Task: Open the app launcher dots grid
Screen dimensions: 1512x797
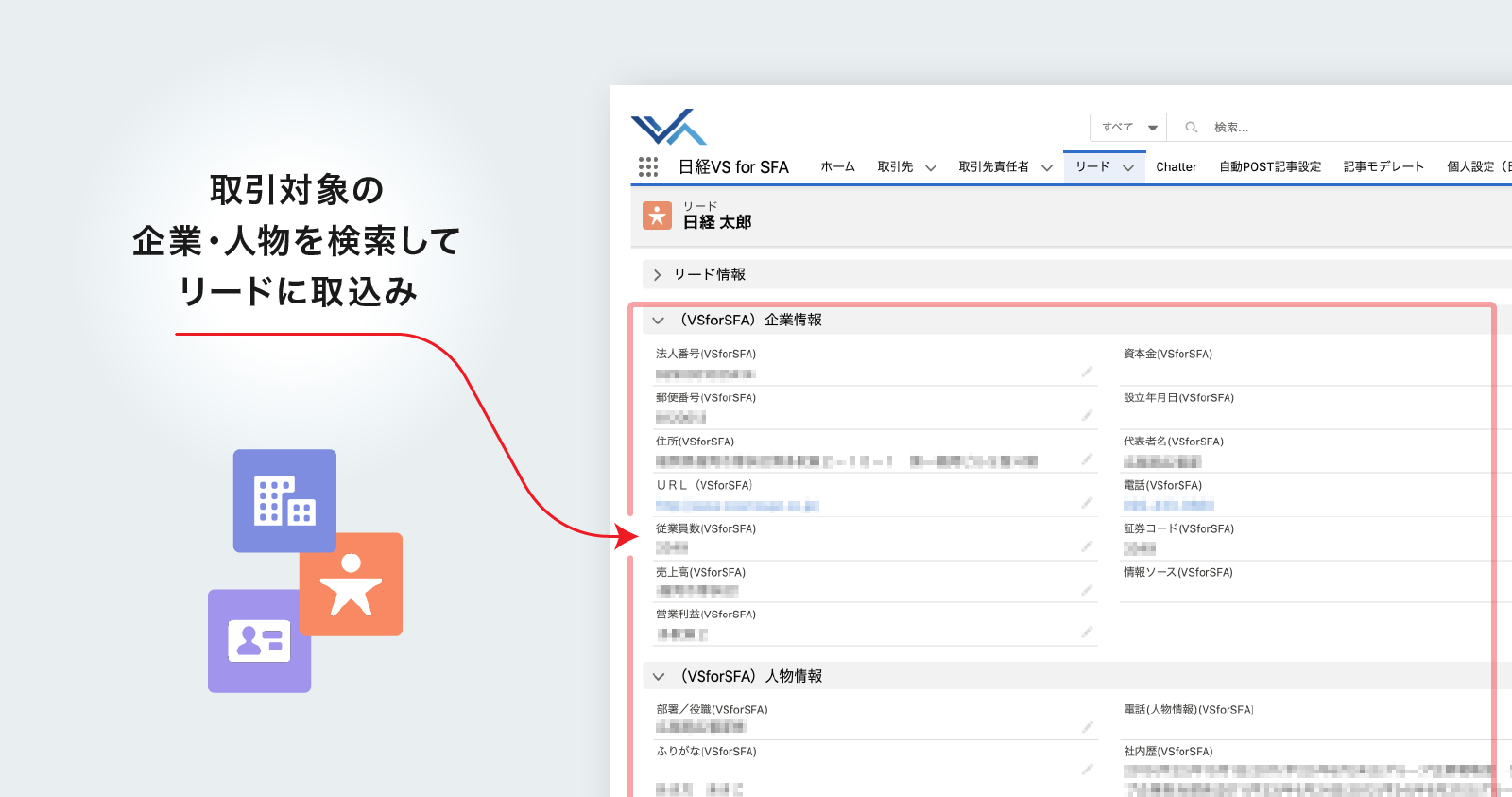Action: click(x=648, y=167)
